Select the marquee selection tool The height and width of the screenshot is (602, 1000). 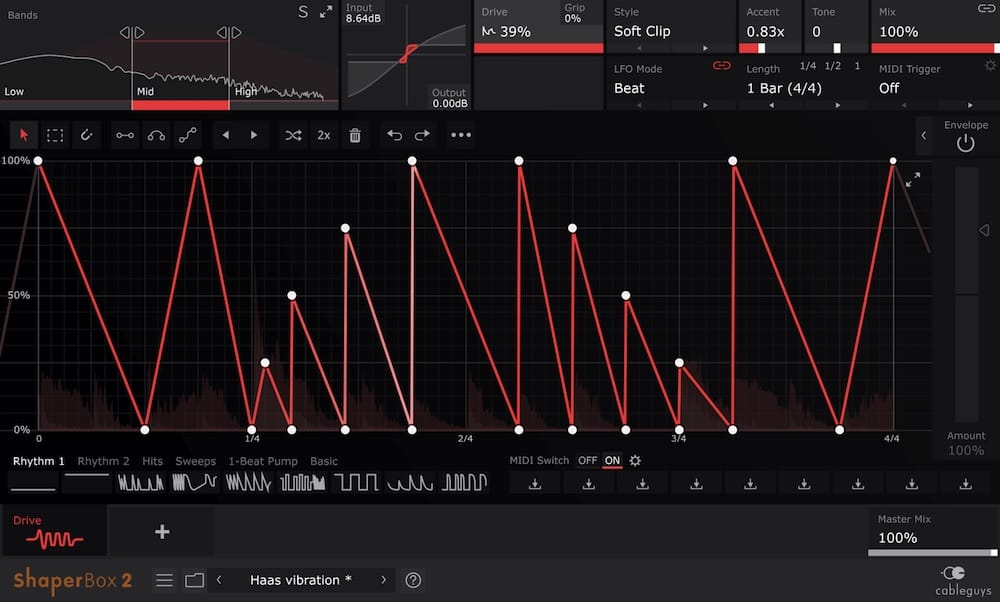[x=55, y=135]
